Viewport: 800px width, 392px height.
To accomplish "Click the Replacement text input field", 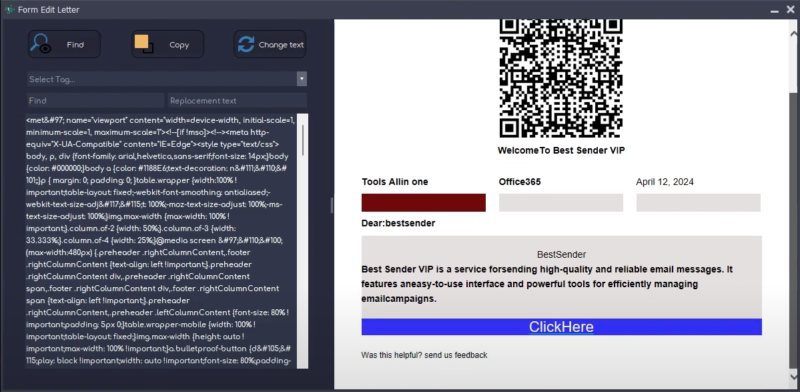I will [237, 101].
